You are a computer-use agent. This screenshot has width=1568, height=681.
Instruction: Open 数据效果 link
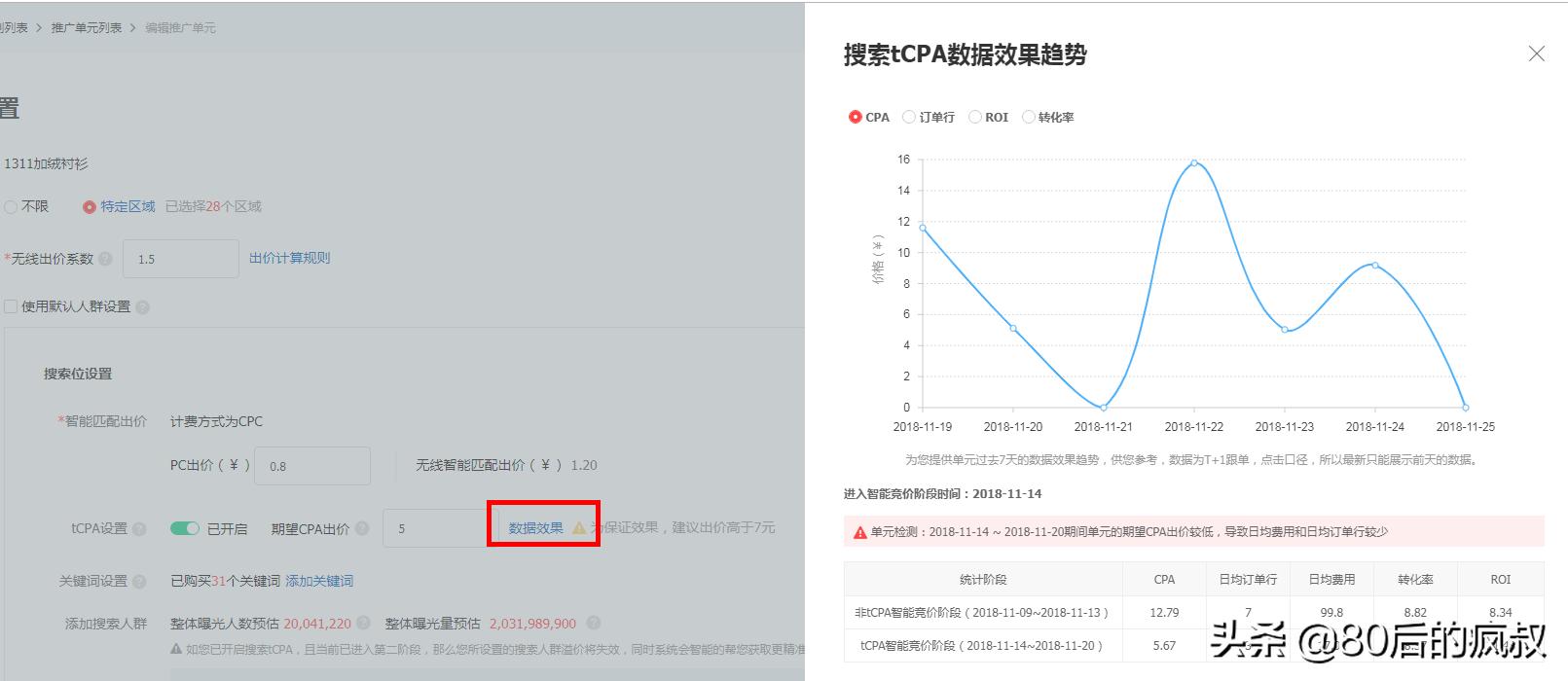[x=535, y=528]
